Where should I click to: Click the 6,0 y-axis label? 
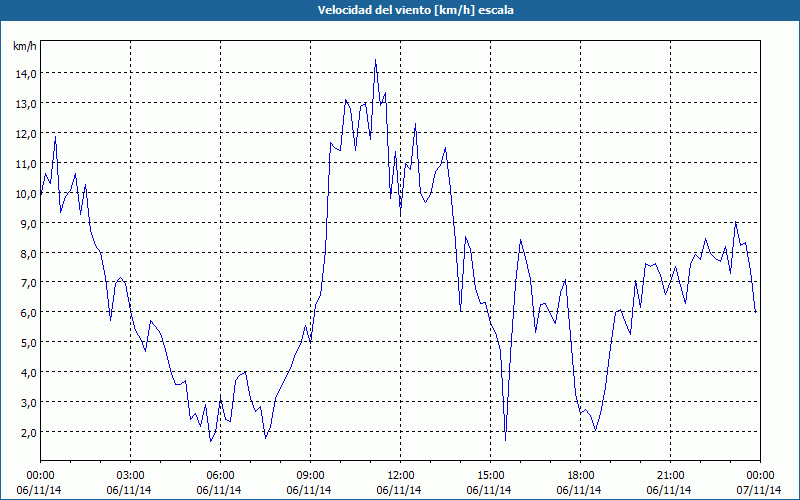click(x=29, y=313)
